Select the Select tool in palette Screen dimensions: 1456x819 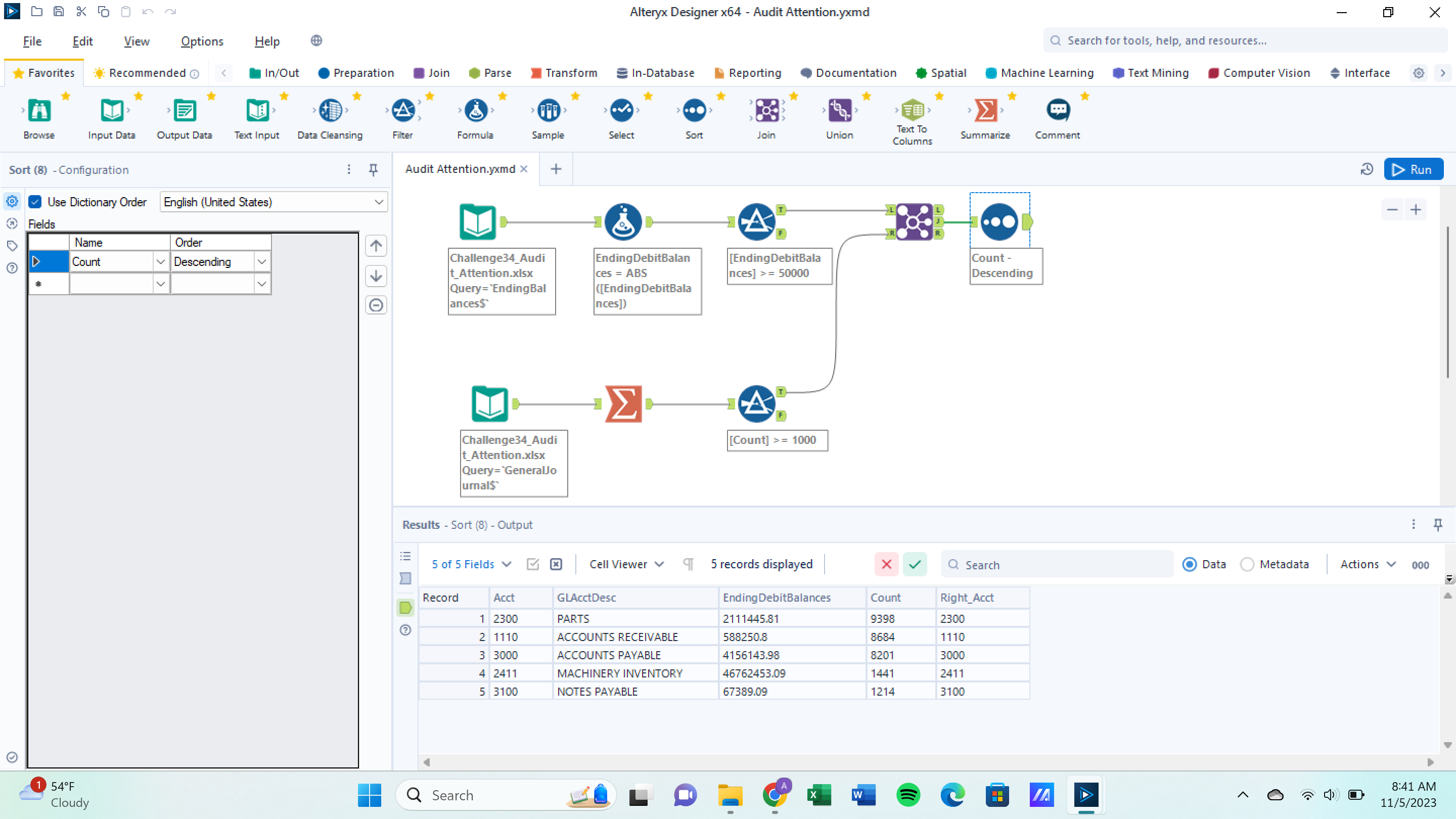click(621, 117)
